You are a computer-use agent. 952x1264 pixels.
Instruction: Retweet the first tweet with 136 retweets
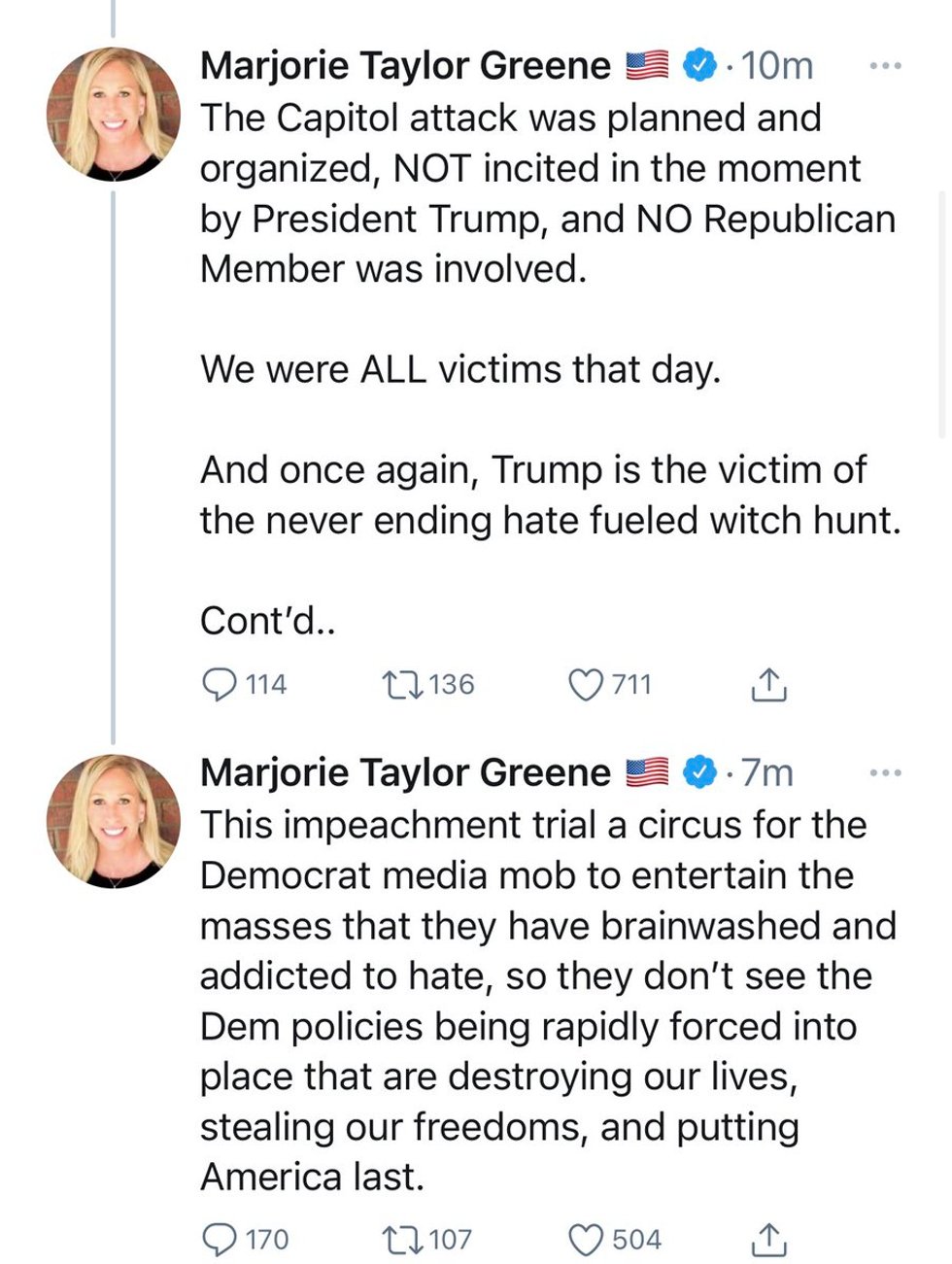click(403, 684)
